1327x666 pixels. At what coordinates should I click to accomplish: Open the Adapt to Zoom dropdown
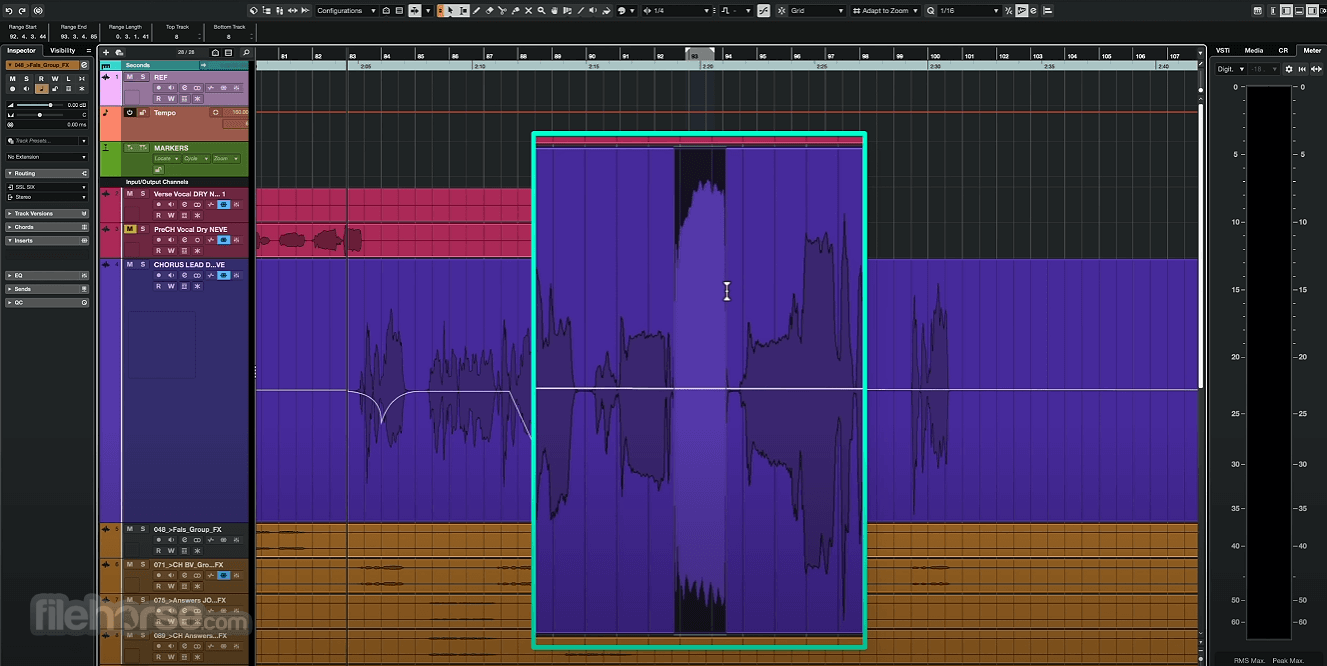coord(885,10)
